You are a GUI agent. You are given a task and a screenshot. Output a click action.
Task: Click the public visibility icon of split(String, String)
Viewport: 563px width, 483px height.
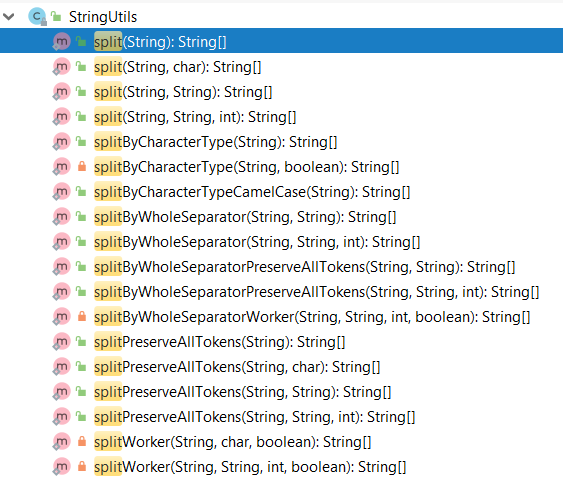click(81, 92)
